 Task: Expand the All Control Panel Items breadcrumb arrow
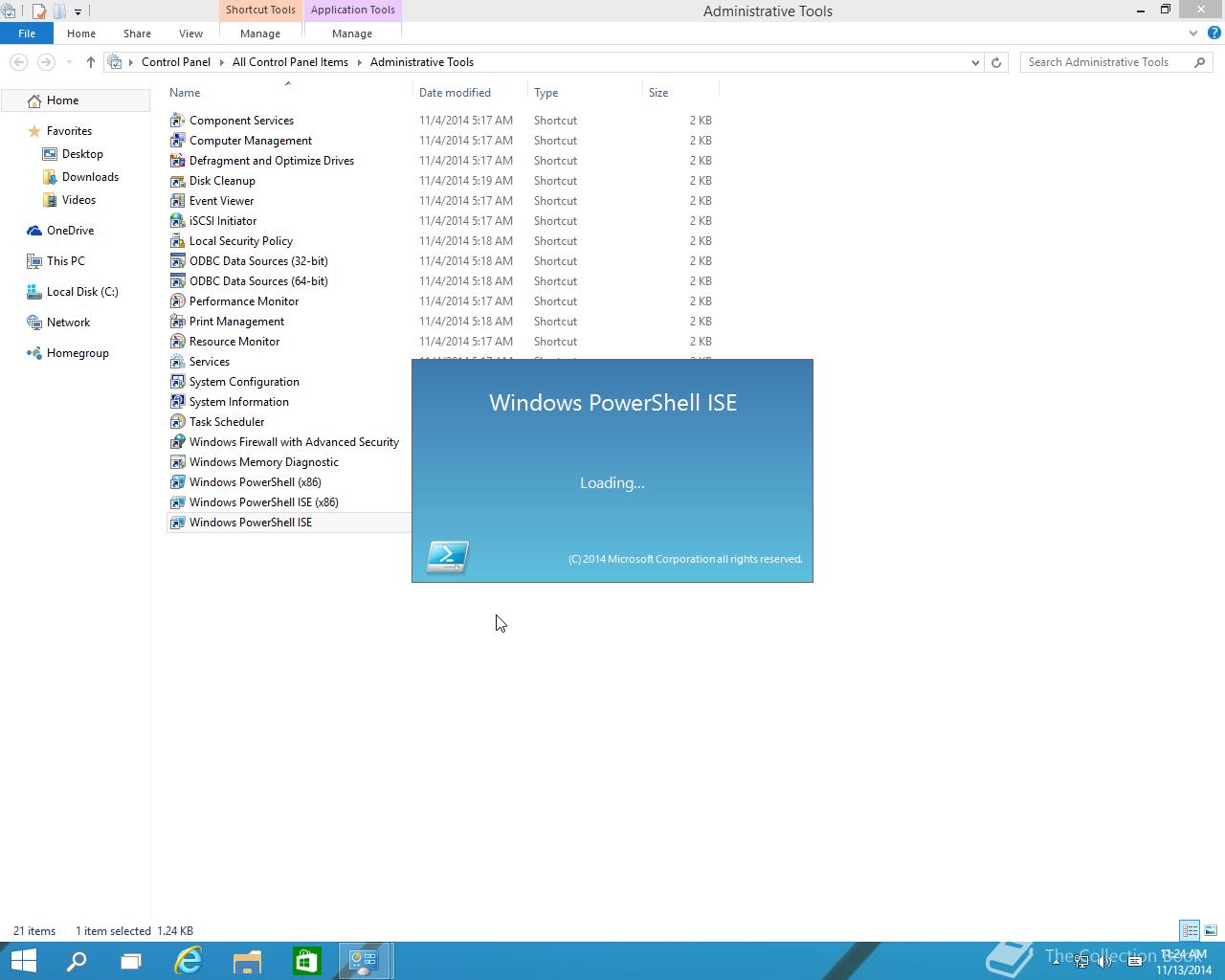pos(360,62)
